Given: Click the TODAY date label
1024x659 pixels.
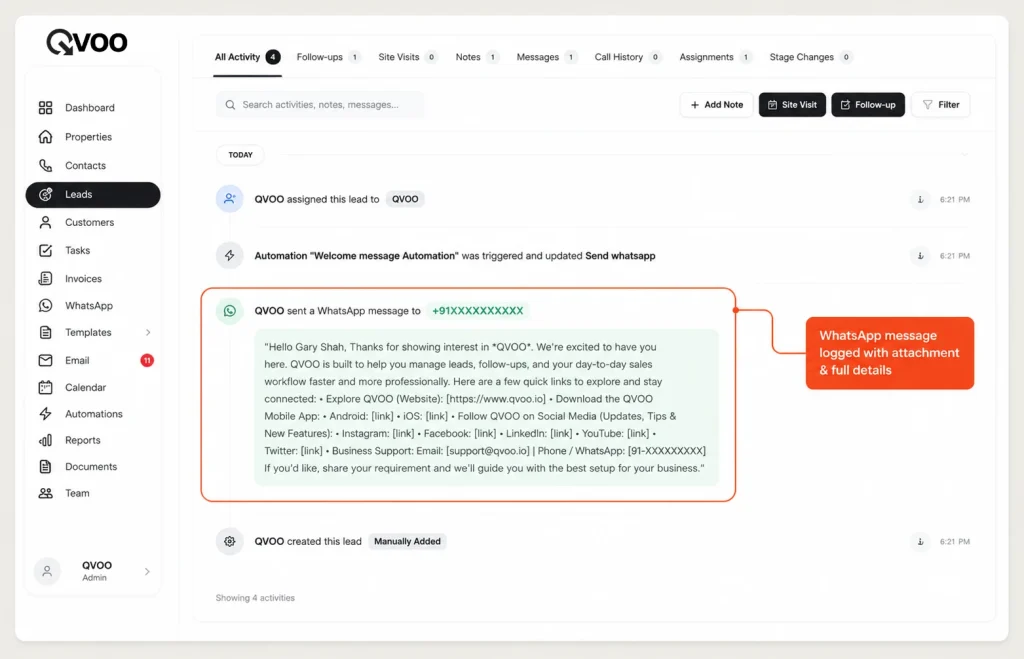Looking at the screenshot, I should coord(240,155).
